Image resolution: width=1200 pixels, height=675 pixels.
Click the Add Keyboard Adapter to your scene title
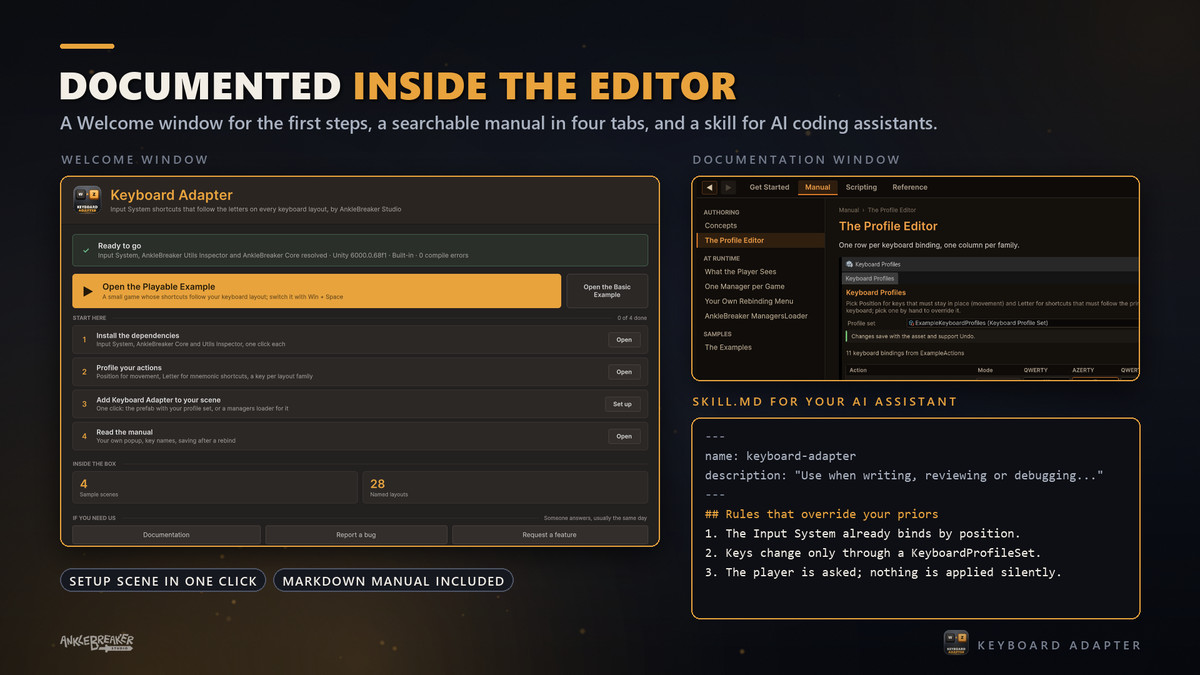point(158,400)
